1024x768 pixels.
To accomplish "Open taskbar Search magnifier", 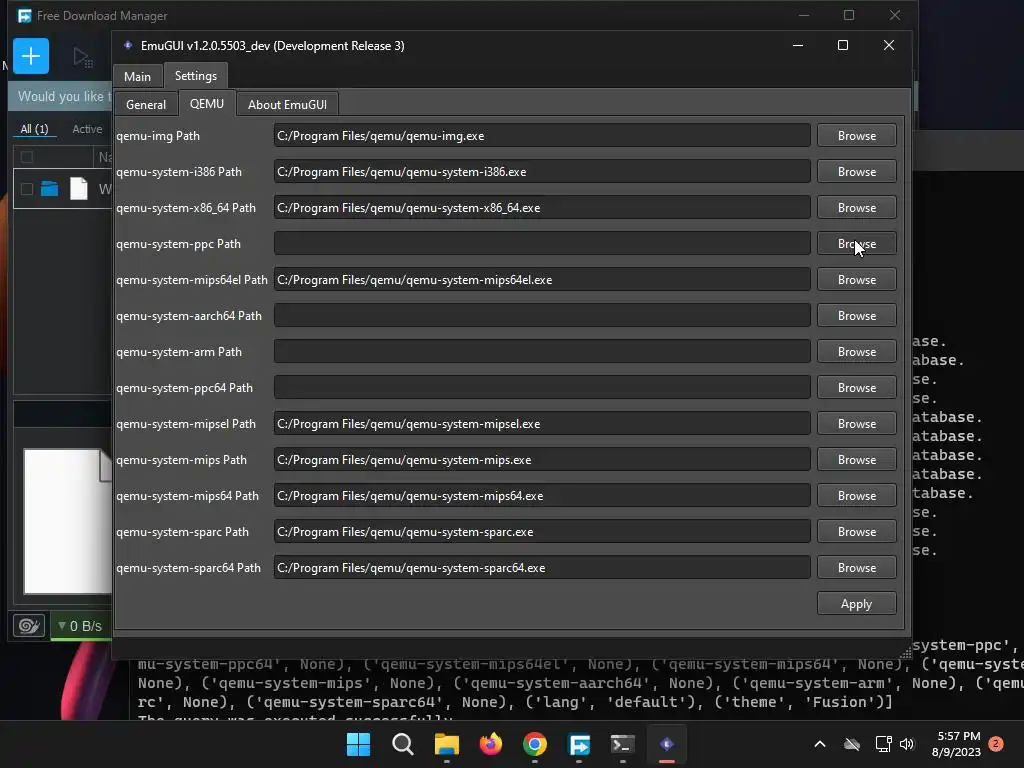I will [403, 744].
